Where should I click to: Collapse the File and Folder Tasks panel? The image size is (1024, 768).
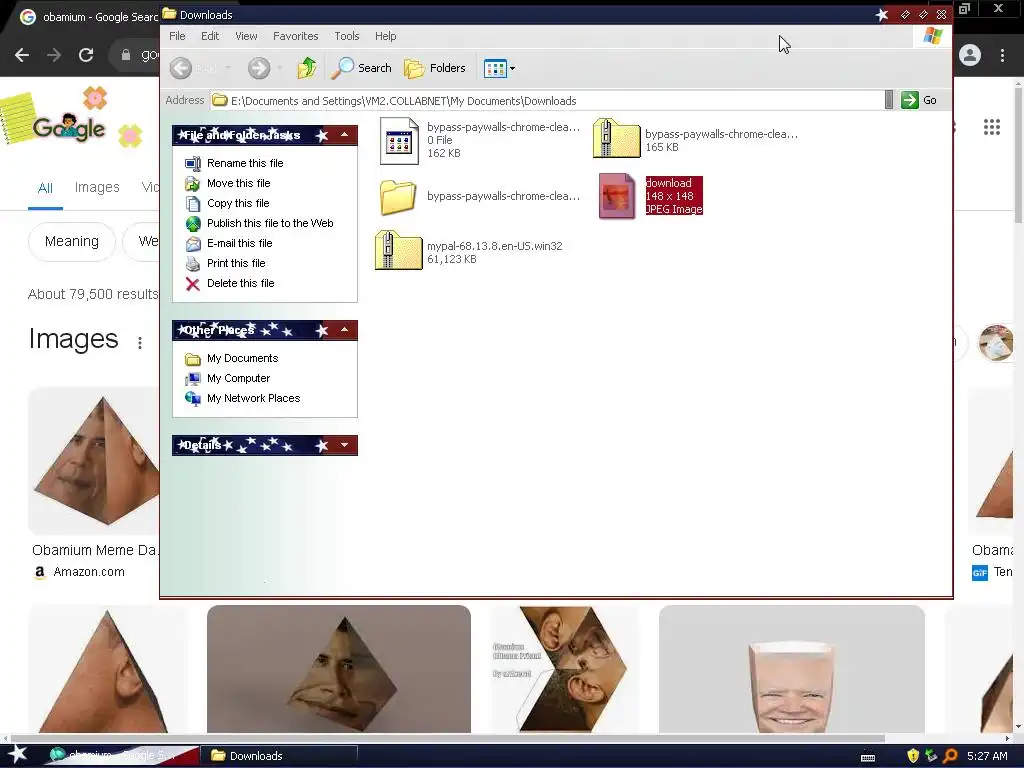344,135
